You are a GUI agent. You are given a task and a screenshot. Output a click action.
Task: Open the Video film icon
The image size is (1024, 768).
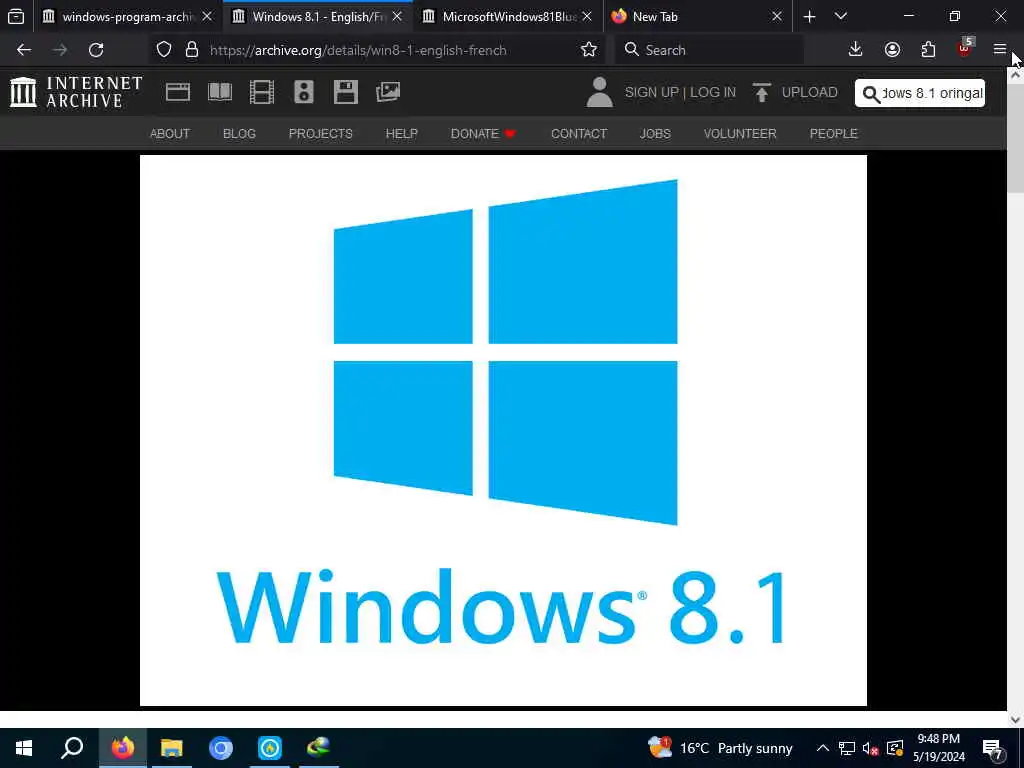(x=261, y=92)
